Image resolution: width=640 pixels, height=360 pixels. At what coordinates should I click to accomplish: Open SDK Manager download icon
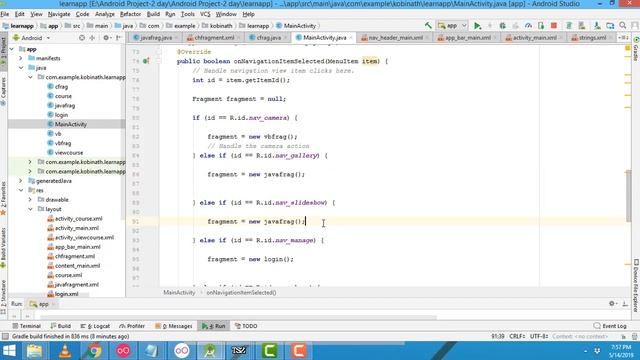(x=597, y=26)
